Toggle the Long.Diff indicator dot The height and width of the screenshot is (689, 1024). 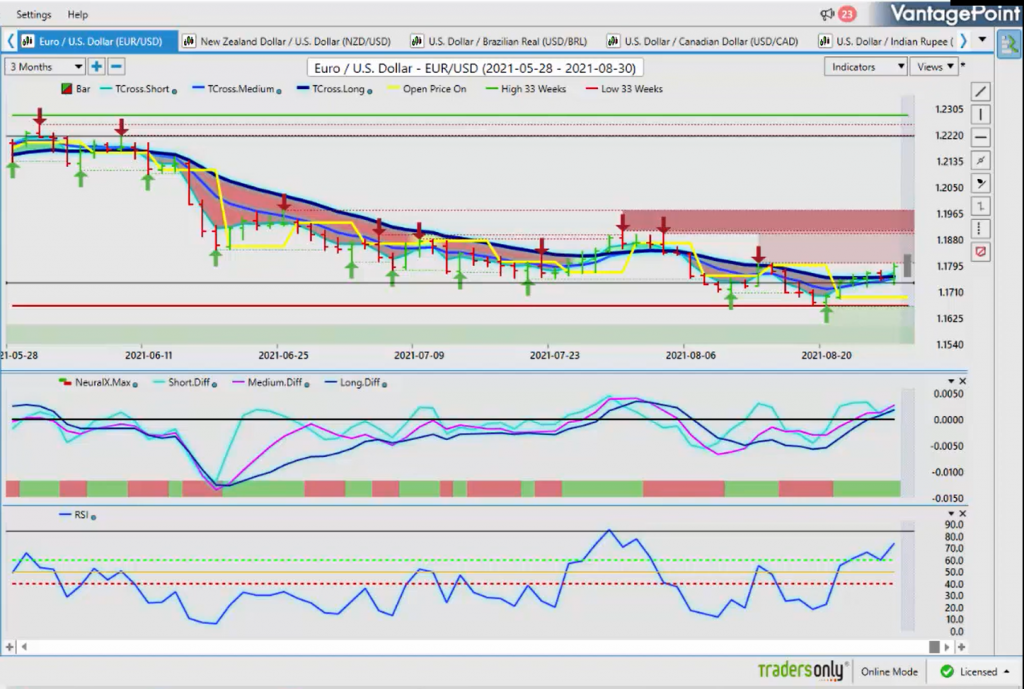pyautogui.click(x=384, y=385)
